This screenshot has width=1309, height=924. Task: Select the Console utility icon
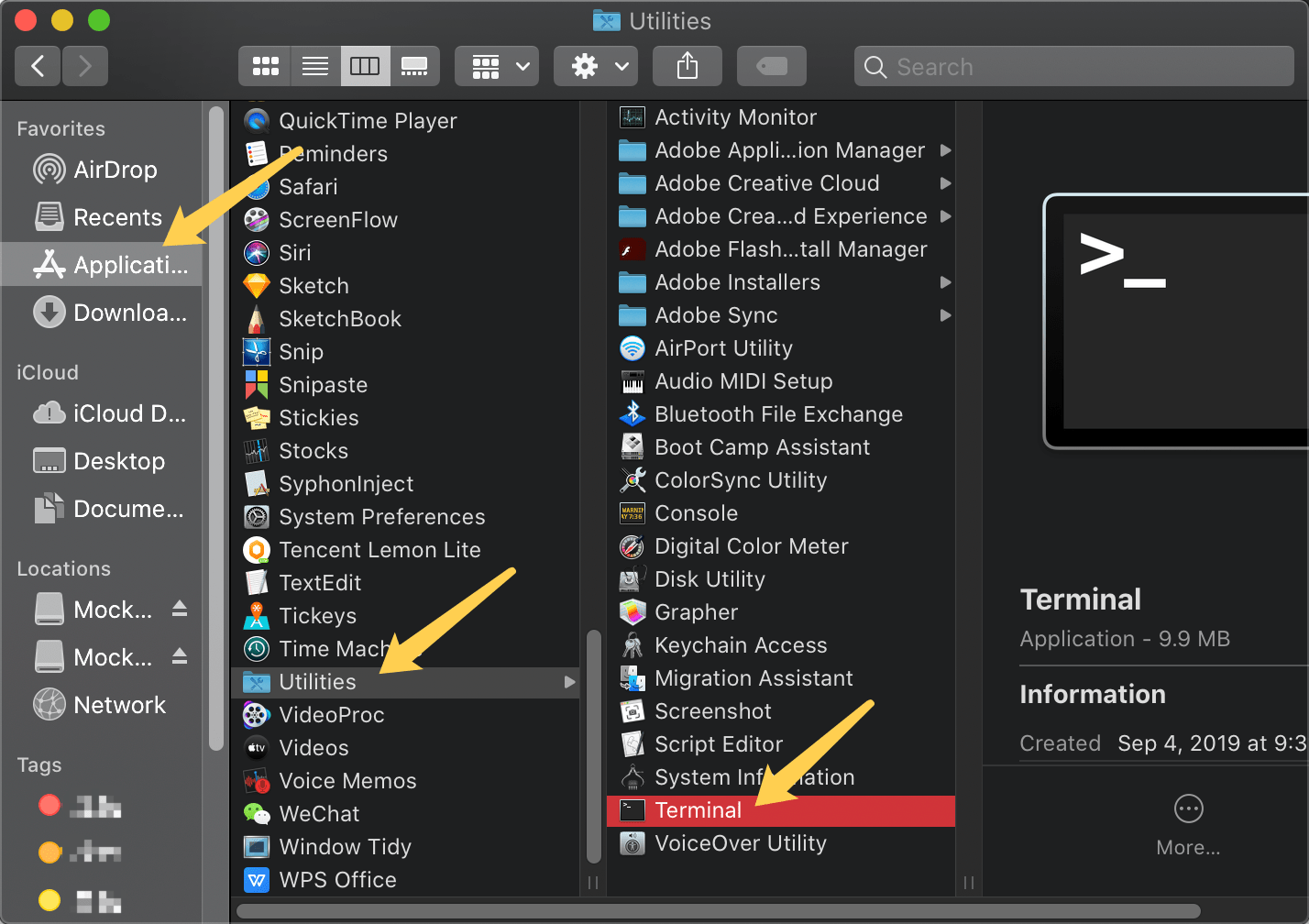tap(632, 513)
